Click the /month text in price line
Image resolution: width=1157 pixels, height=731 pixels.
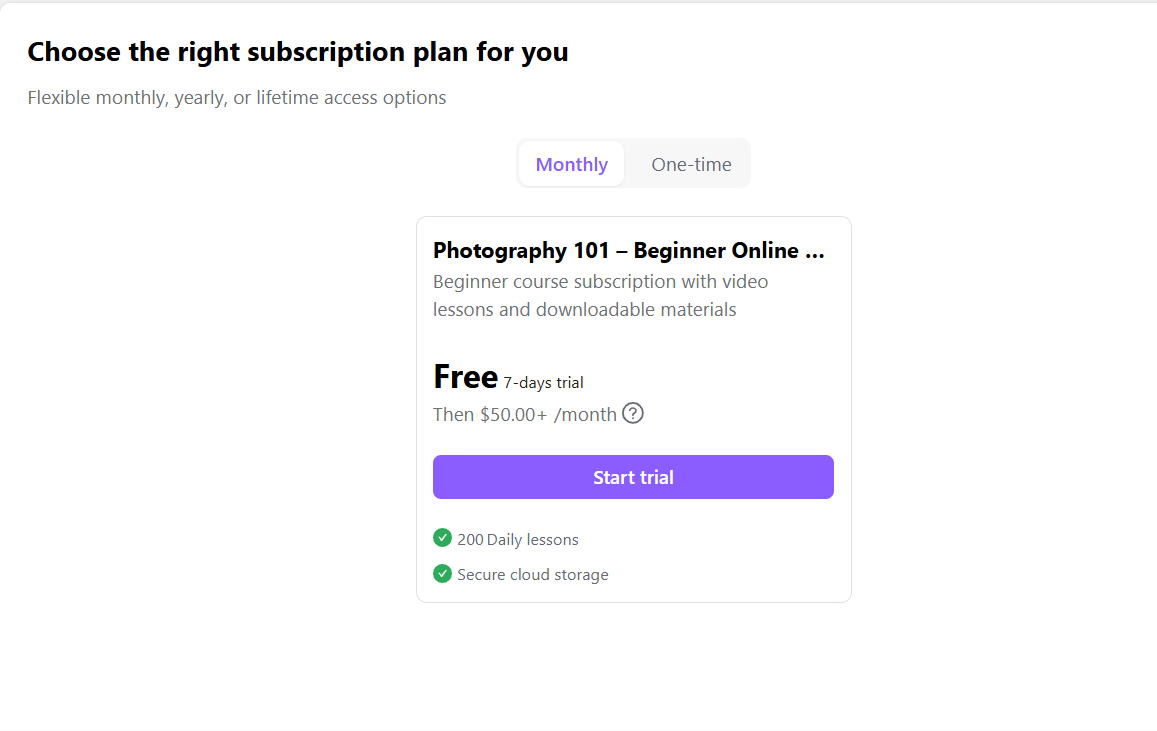click(x=585, y=415)
